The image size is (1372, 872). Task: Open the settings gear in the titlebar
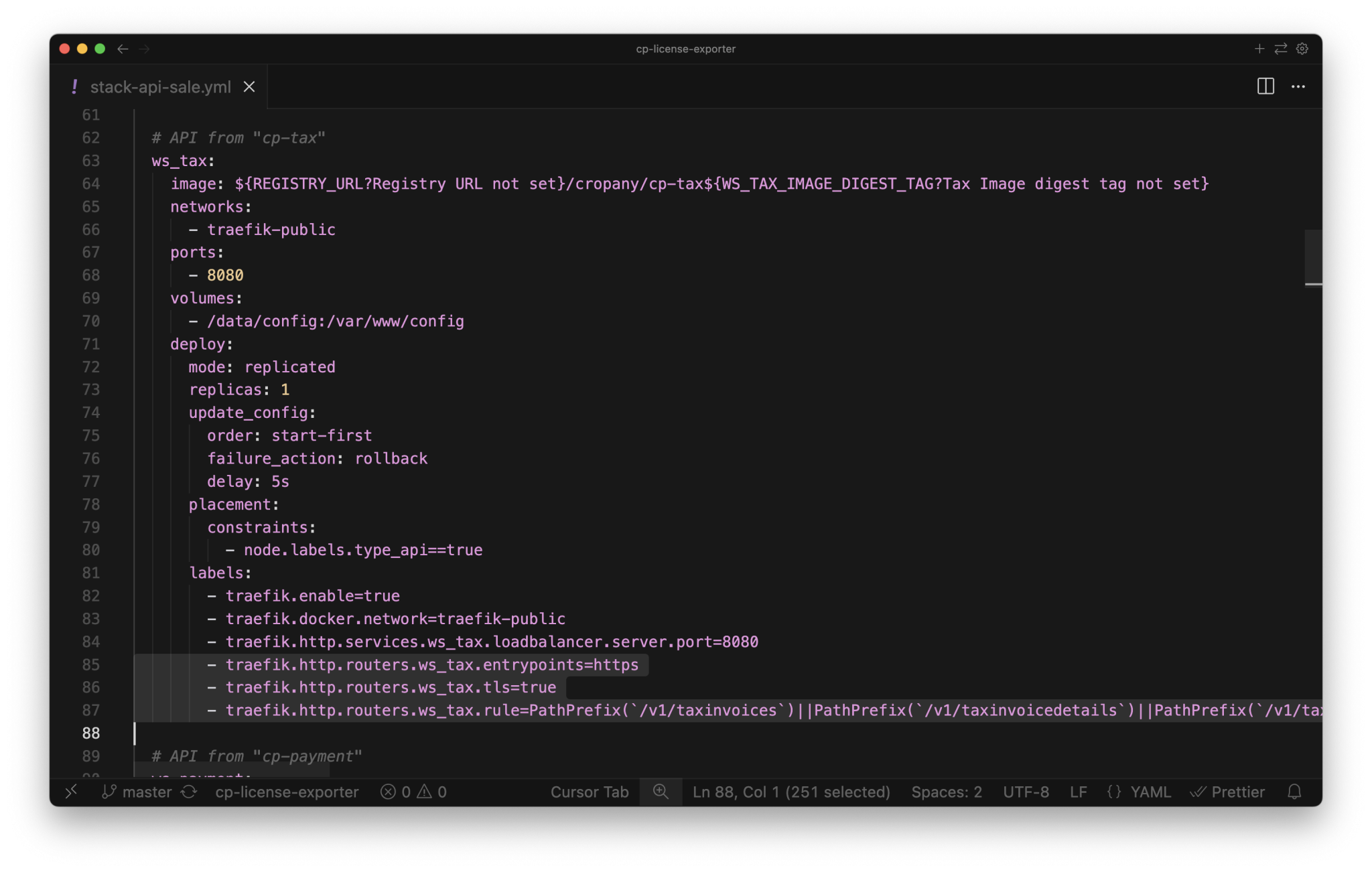[x=1302, y=48]
